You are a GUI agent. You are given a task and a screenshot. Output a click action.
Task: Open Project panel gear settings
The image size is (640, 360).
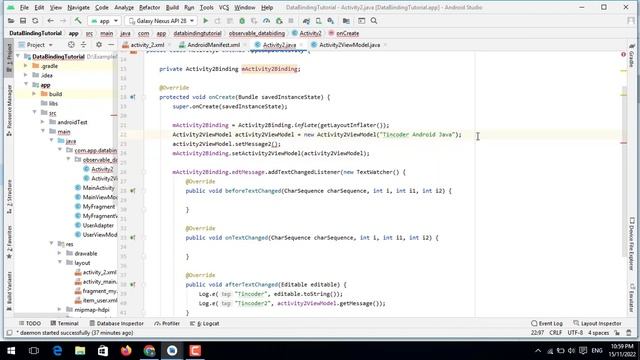pyautogui.click(x=99, y=45)
